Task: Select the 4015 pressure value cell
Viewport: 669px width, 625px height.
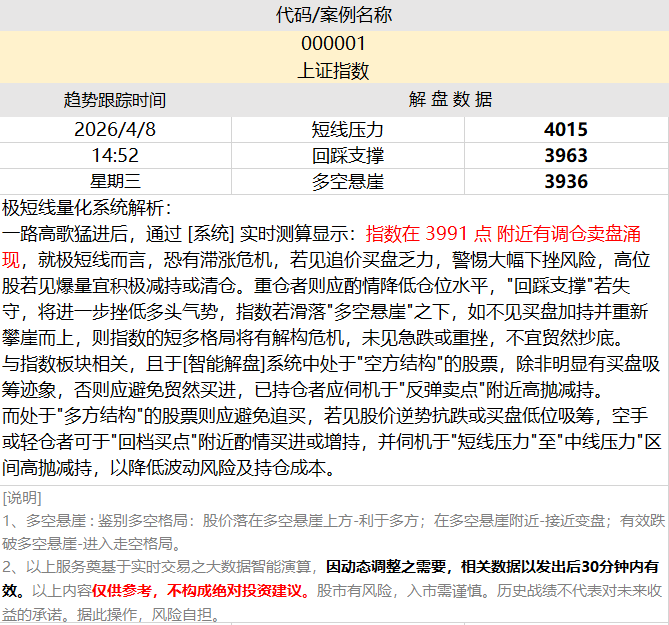Action: pos(566,129)
